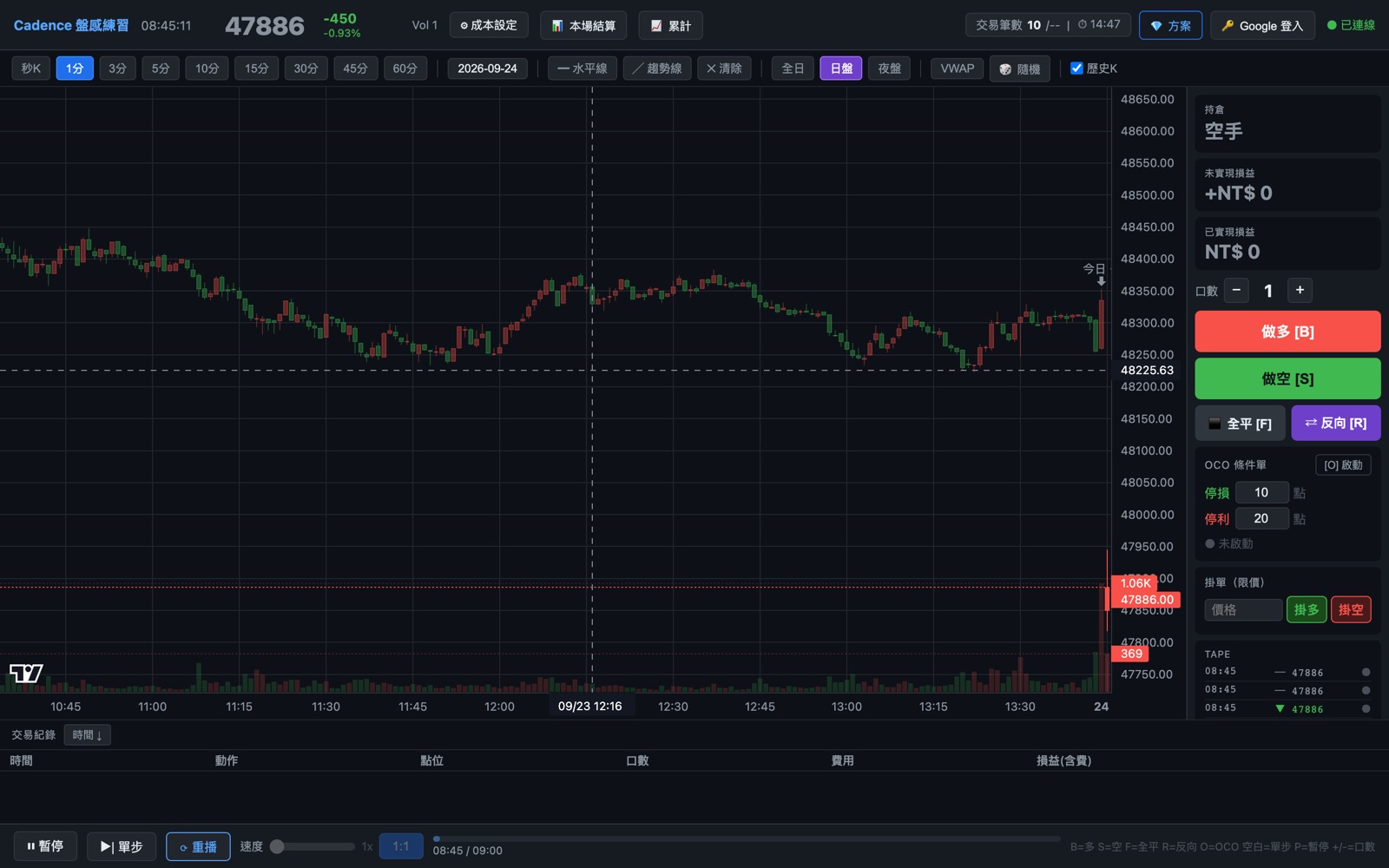Click 做多 [B] buy button
Screen dimensions: 1389x868
click(1287, 332)
